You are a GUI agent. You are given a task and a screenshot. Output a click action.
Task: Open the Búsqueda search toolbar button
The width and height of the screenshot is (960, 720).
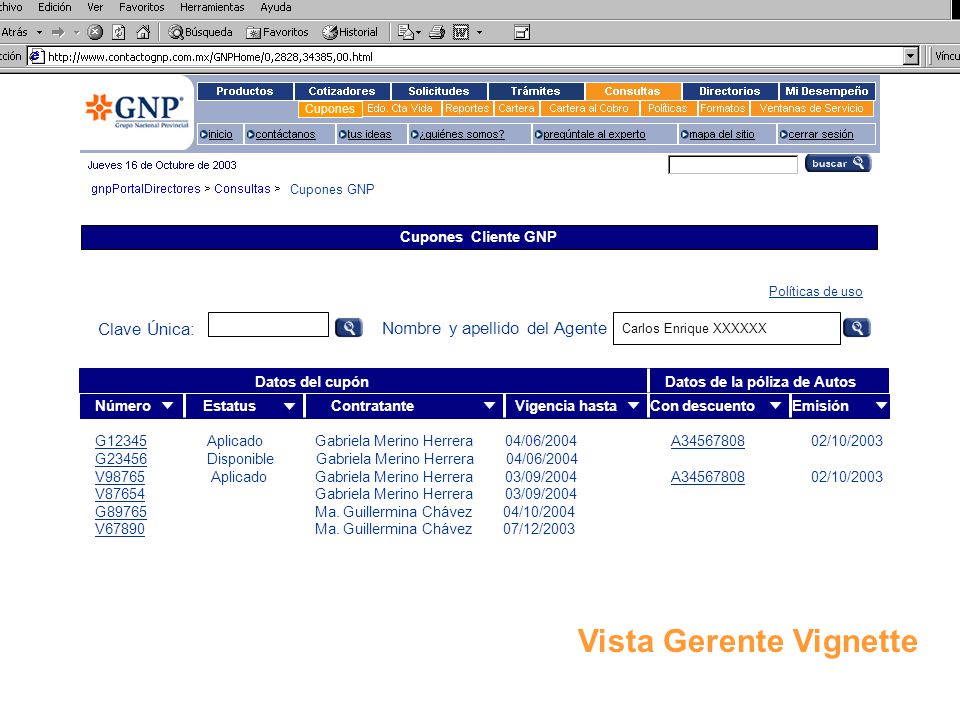point(200,32)
